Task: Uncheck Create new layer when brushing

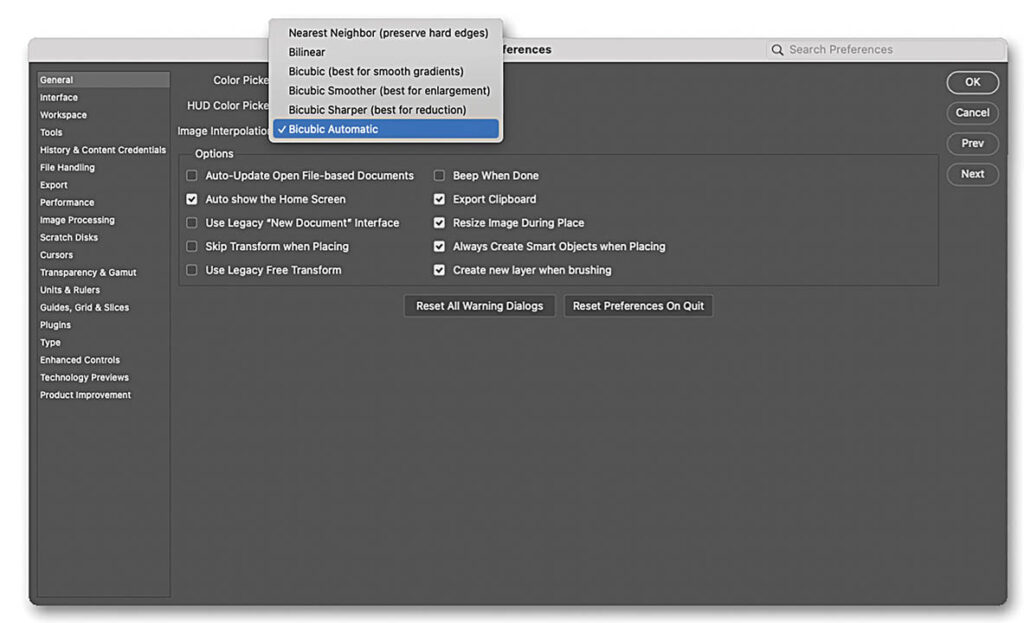Action: [439, 270]
